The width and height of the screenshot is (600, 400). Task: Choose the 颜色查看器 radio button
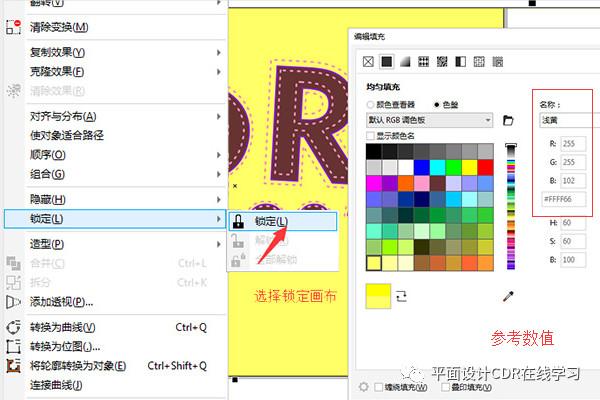click(370, 104)
